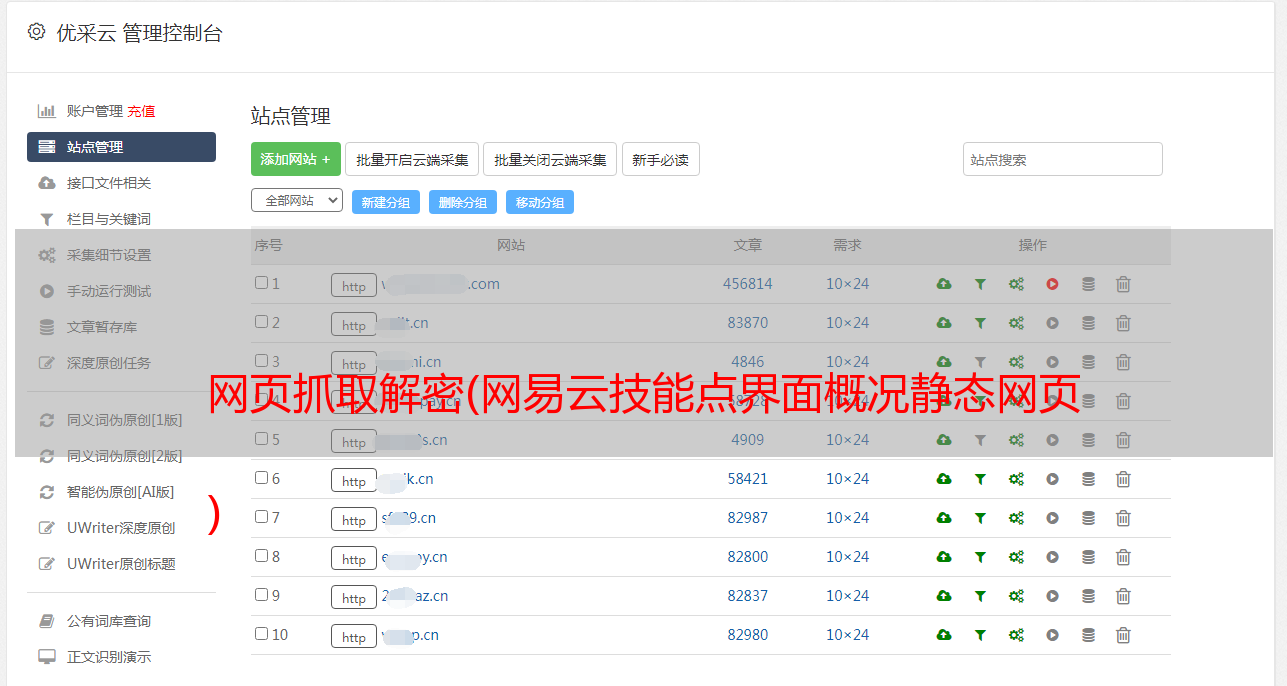Image resolution: width=1287 pixels, height=686 pixels.
Task: Click the green 添加网站 + button
Action: [x=296, y=159]
